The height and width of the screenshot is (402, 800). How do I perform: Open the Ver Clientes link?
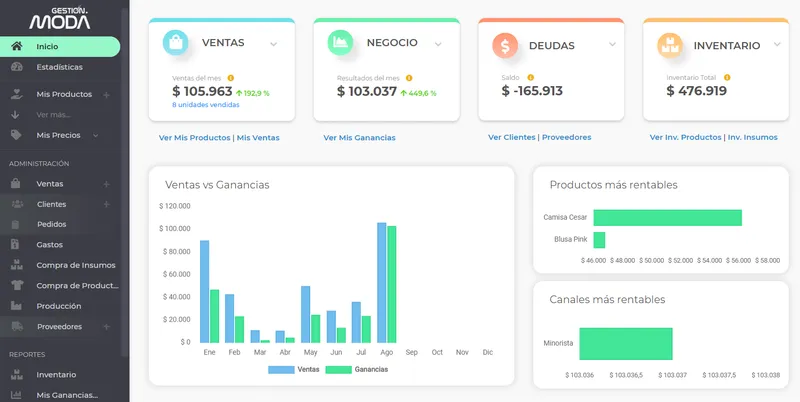tap(512, 137)
